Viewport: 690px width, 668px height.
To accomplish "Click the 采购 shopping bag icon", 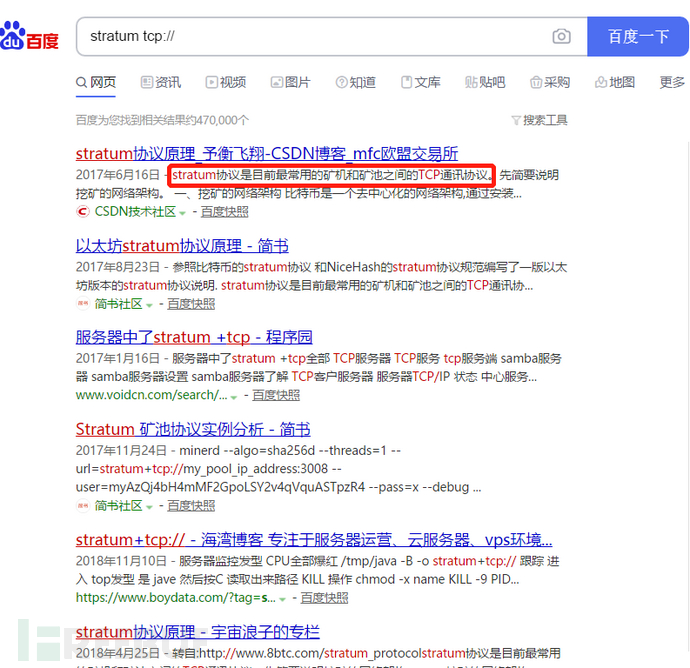I will (x=536, y=82).
